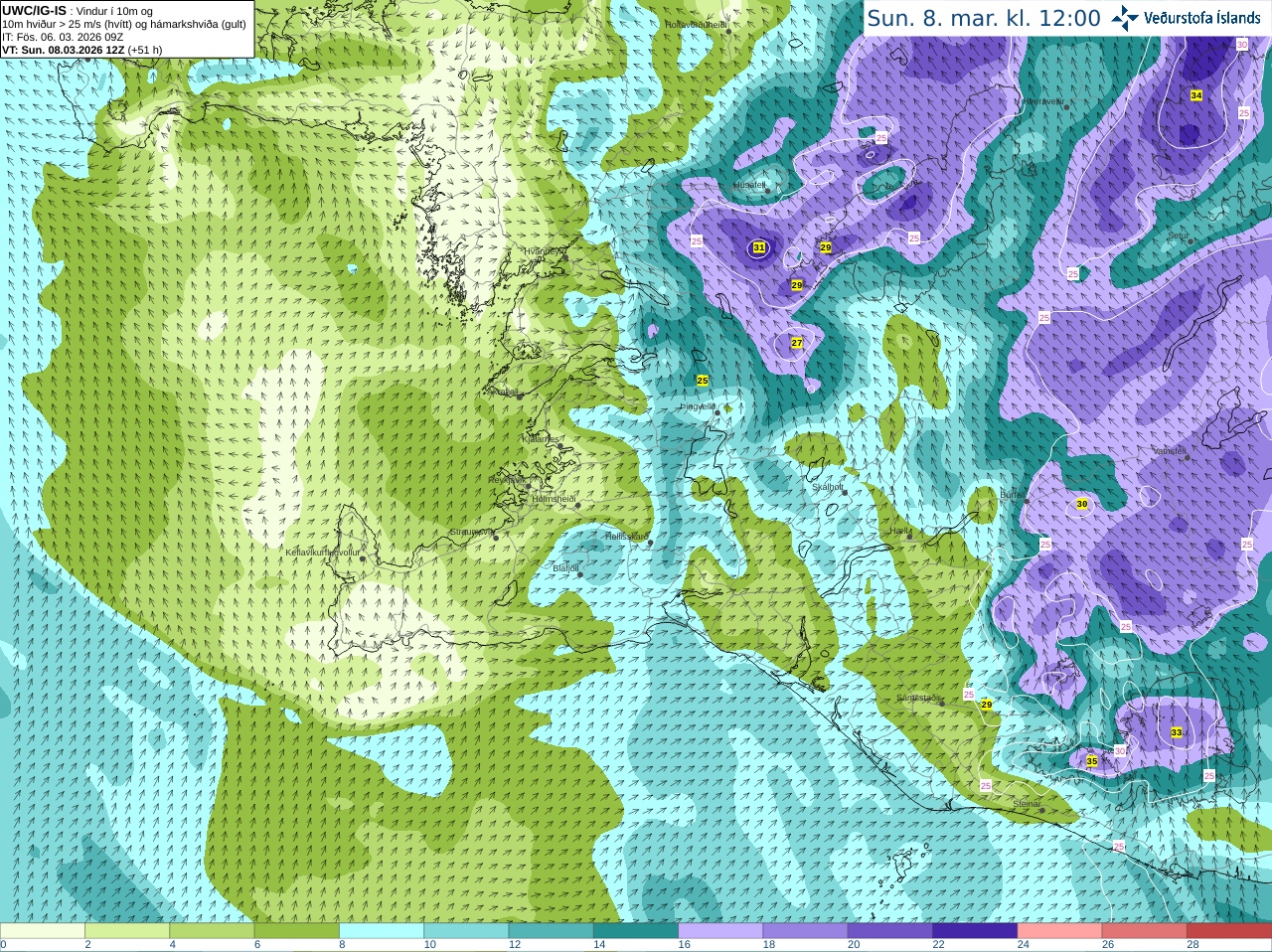This screenshot has height=952, width=1272.
Task: Click the Húsafell station label
Action: [750, 185]
